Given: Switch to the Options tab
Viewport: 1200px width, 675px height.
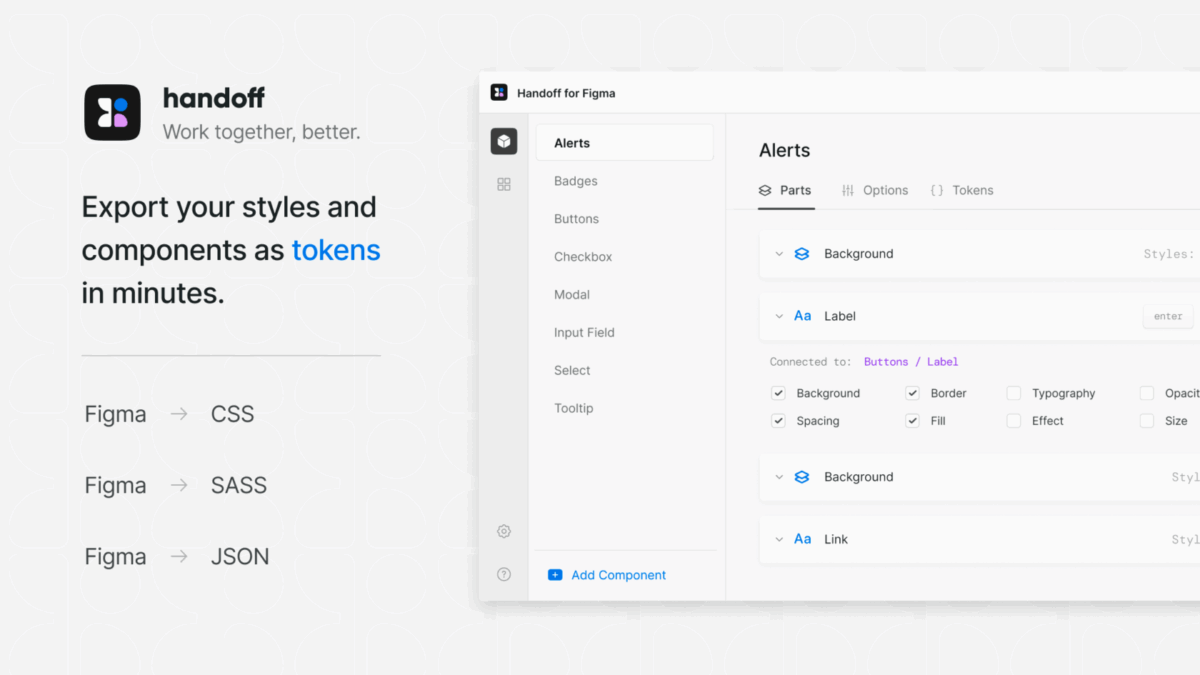Looking at the screenshot, I should point(875,190).
